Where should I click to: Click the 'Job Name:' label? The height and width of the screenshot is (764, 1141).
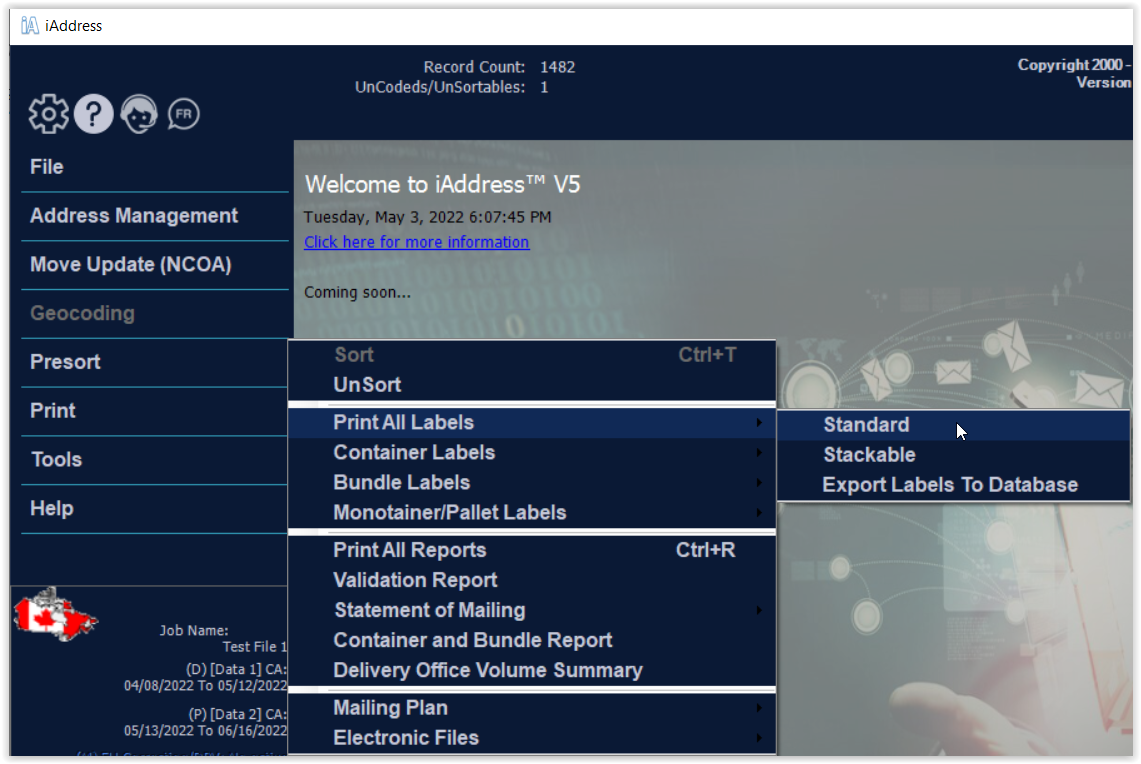(x=194, y=631)
